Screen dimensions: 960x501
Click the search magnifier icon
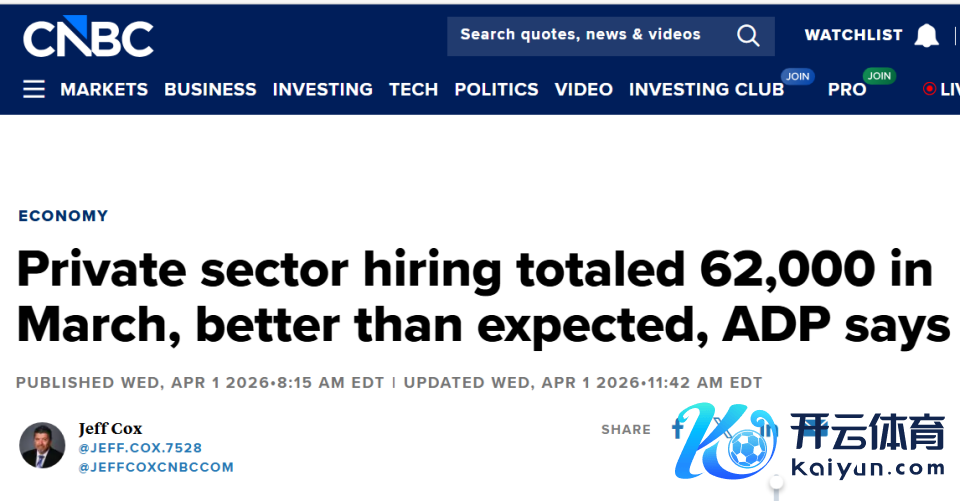coord(748,36)
